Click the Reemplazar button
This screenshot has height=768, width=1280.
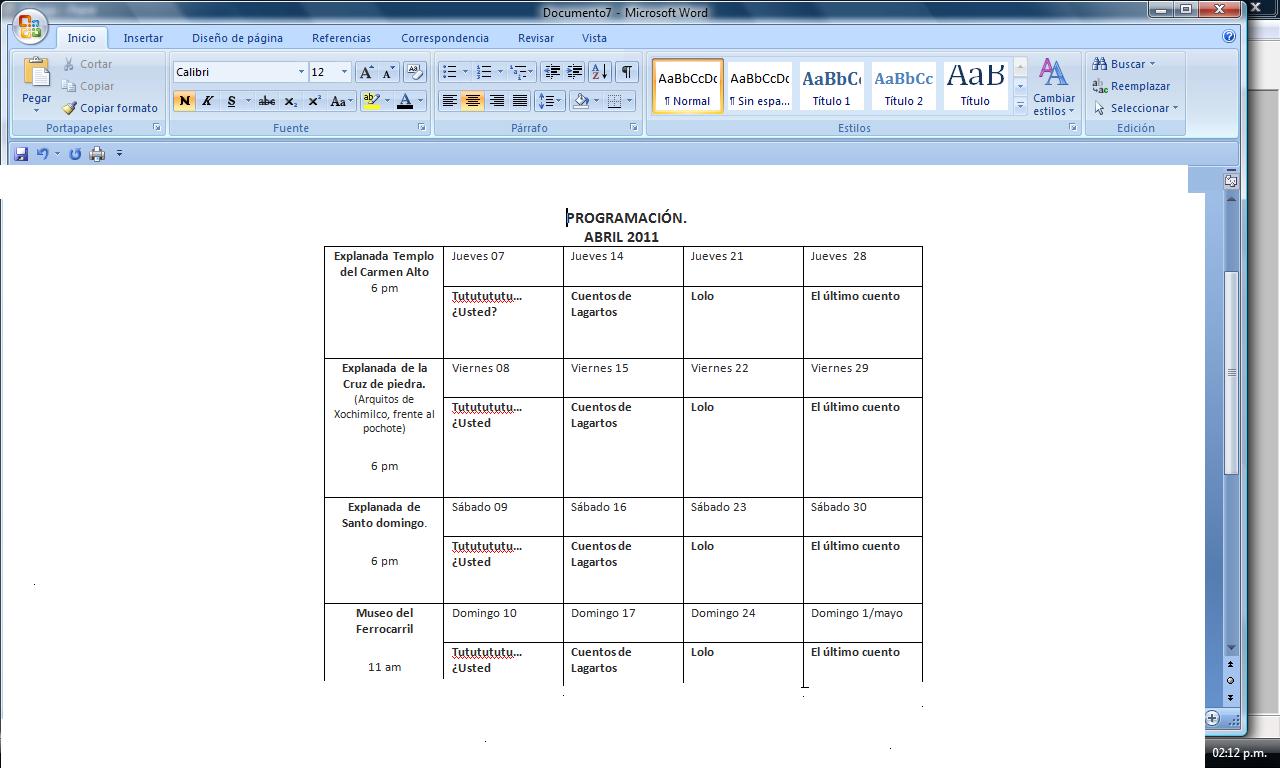tap(1131, 86)
